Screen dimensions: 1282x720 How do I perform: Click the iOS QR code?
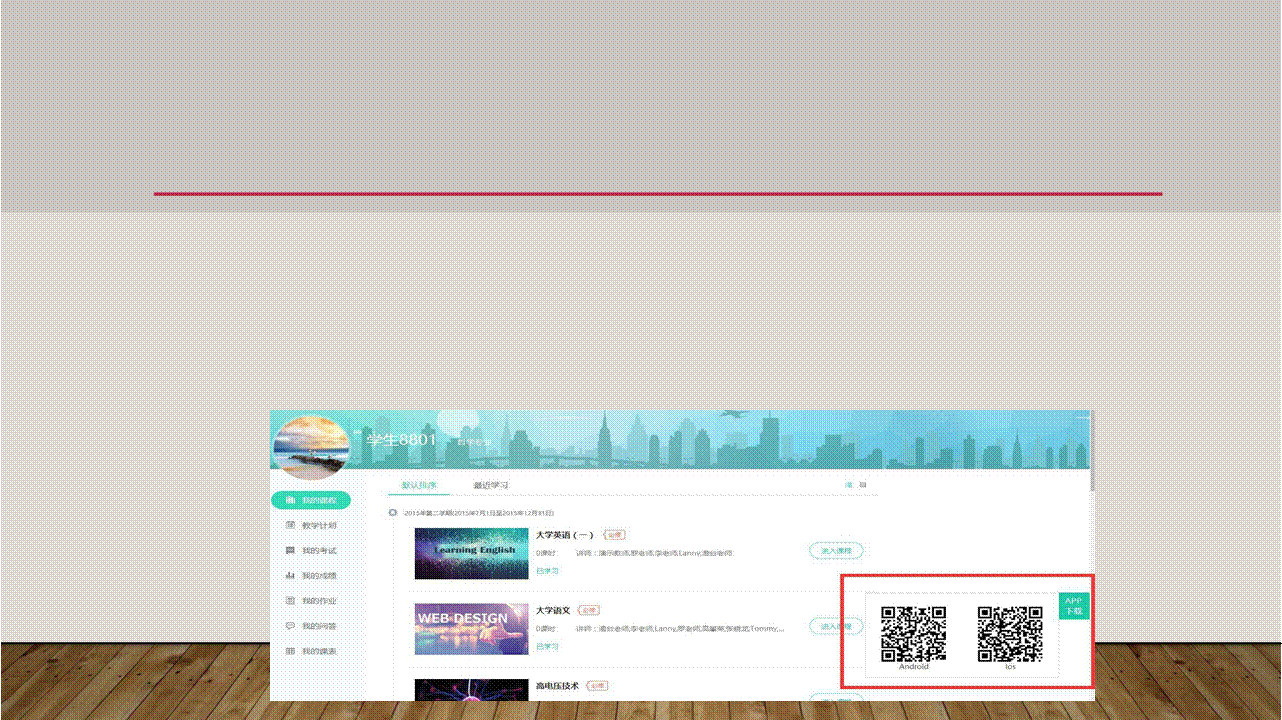pos(1010,633)
